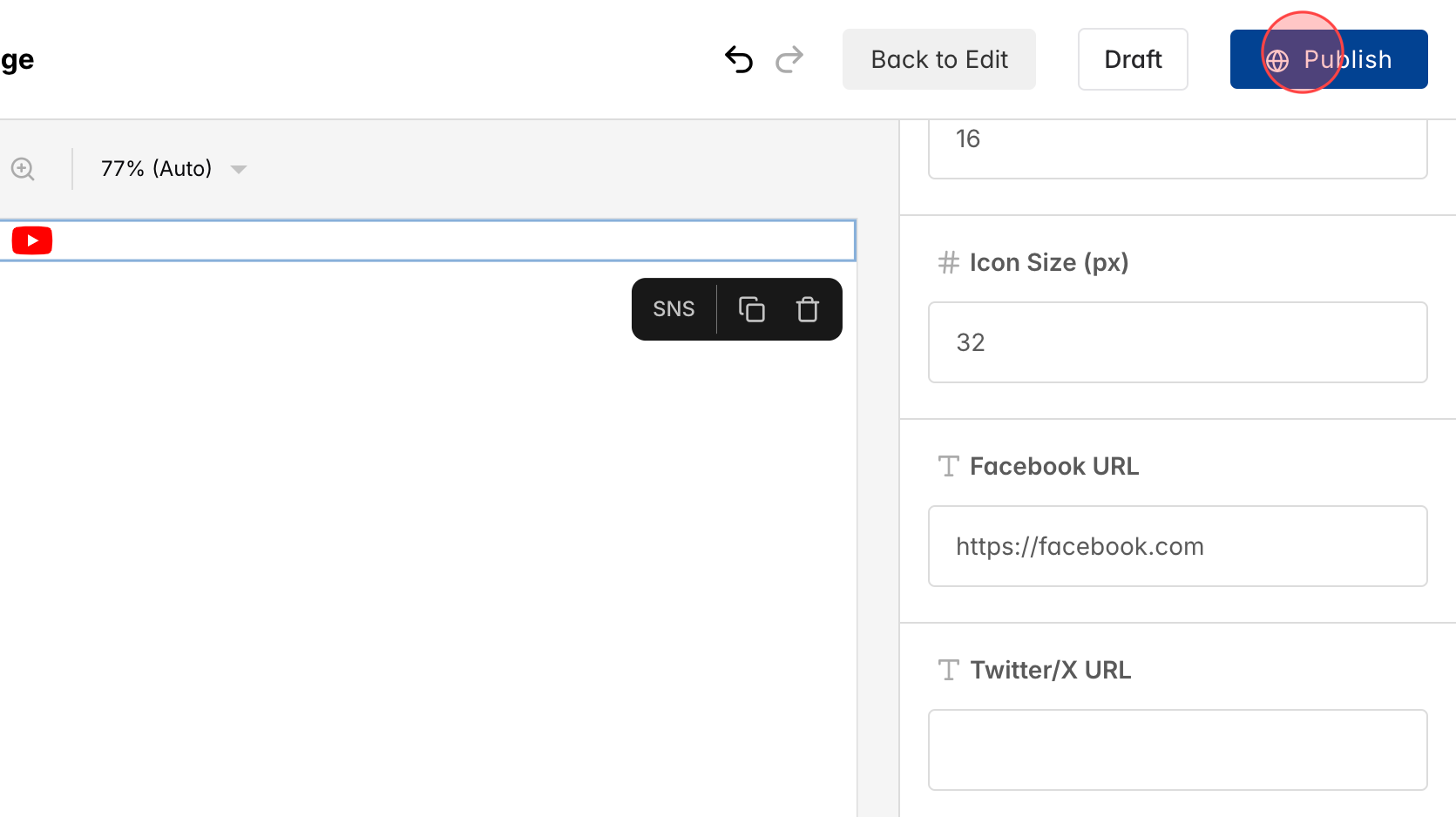Click the text icon beside Twitter/X URL

[x=948, y=670]
